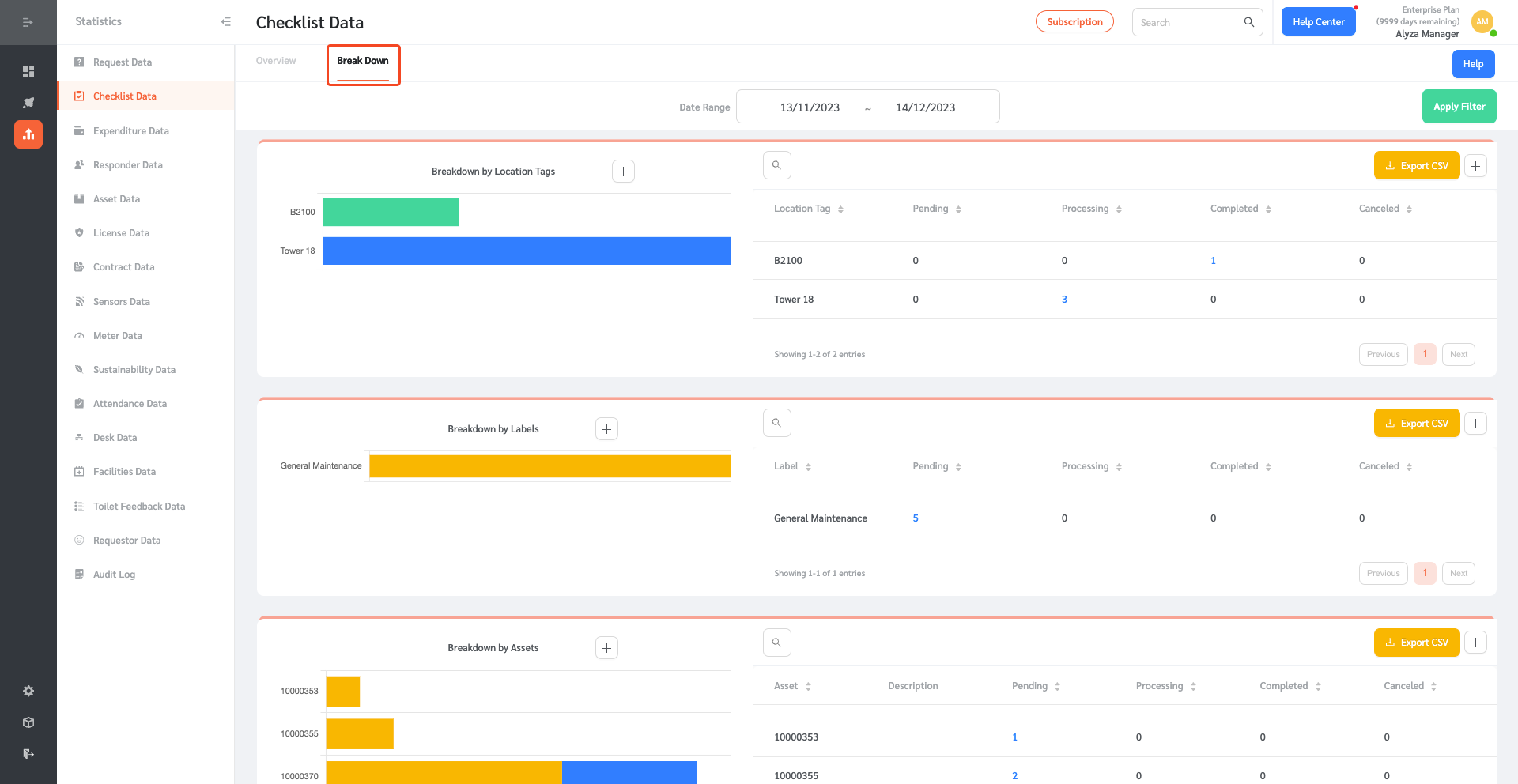
Task: Open the dashboard grid icon
Action: click(x=28, y=71)
